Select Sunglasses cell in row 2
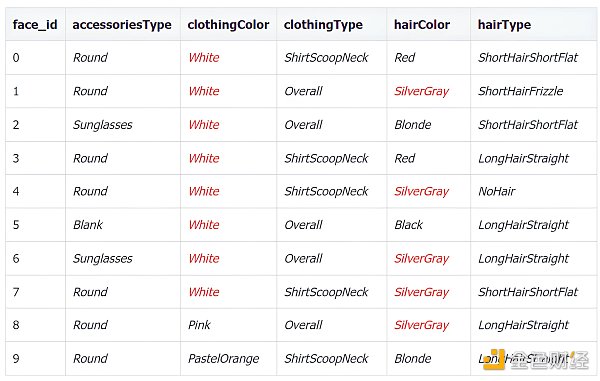The width and height of the screenshot is (600, 381). [x=103, y=125]
